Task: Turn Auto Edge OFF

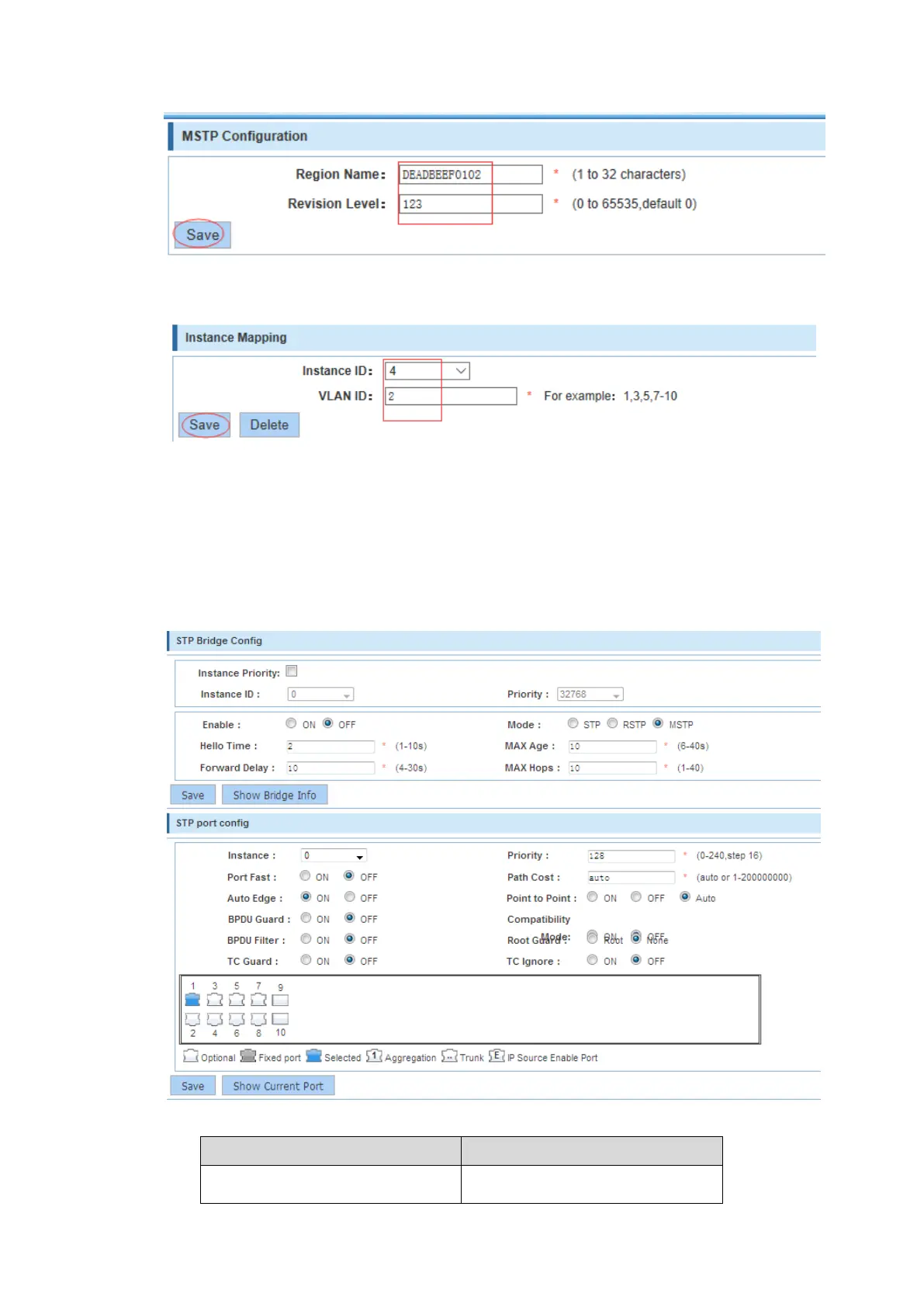Action: pos(350,897)
